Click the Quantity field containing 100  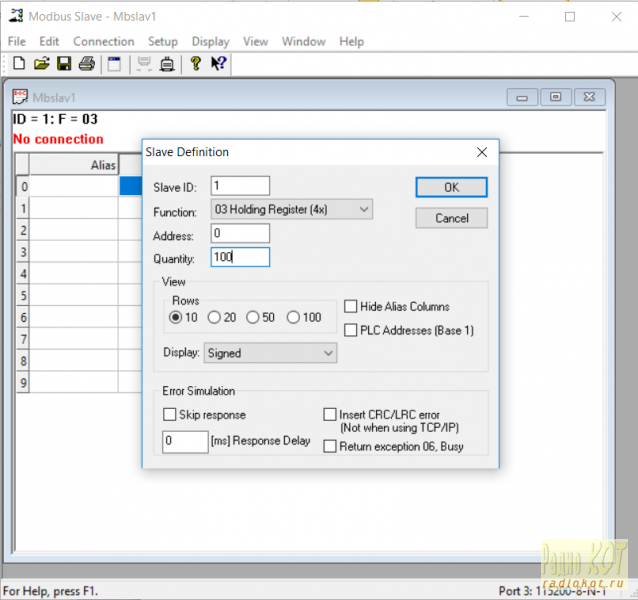240,257
